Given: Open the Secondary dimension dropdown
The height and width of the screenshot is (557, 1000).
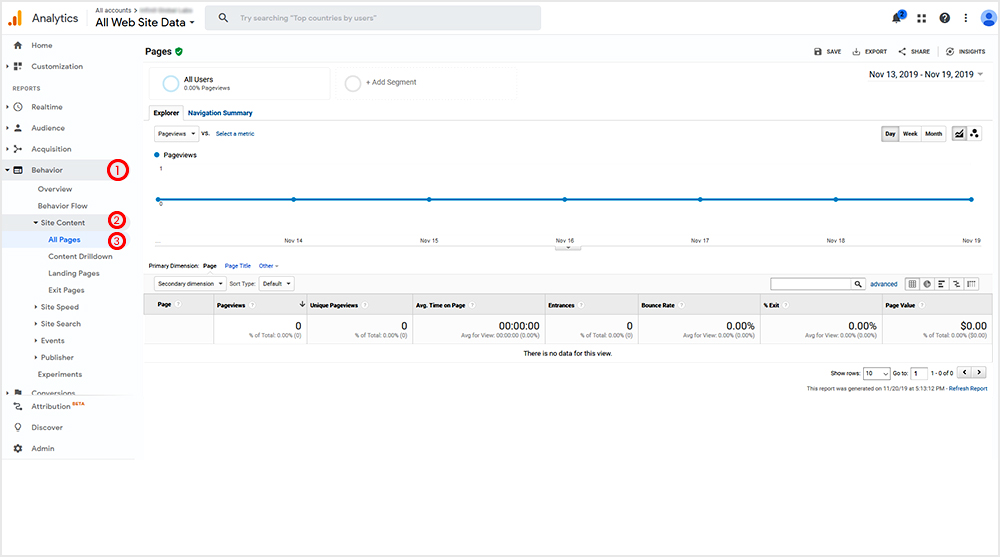Looking at the screenshot, I should 190,284.
